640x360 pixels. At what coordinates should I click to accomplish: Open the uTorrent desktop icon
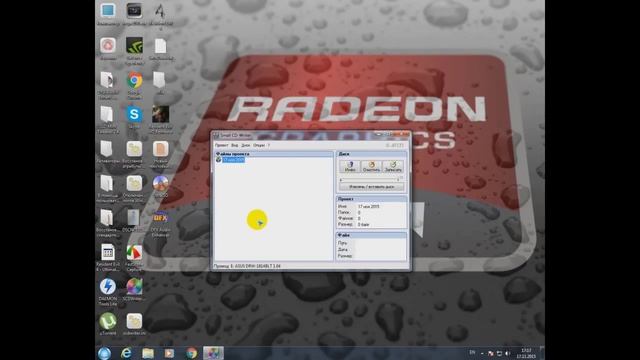click(108, 322)
